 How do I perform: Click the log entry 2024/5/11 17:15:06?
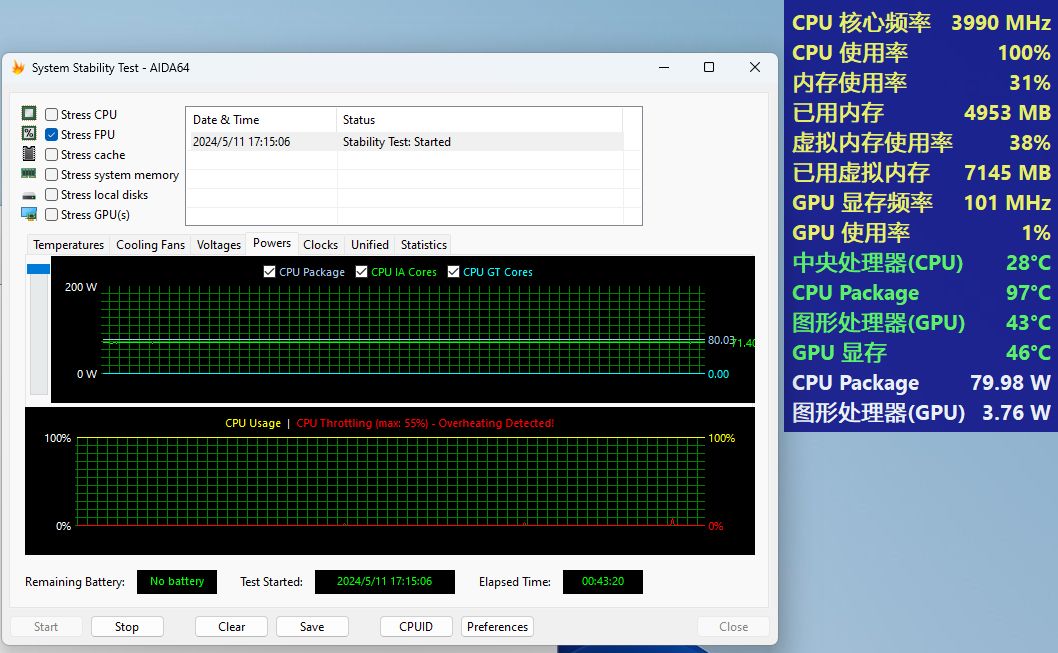[x=242, y=142]
